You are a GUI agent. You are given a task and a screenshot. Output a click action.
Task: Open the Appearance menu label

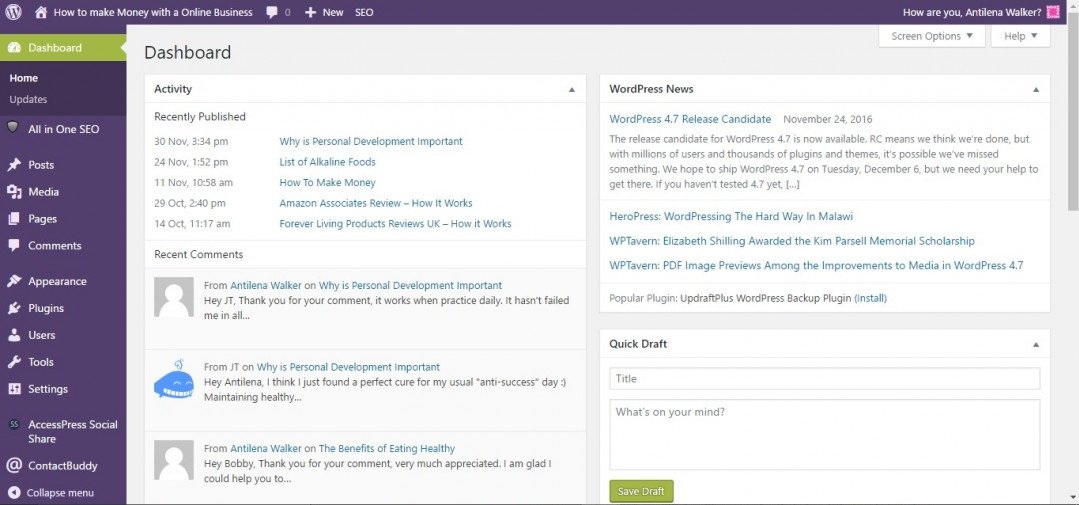(57, 281)
